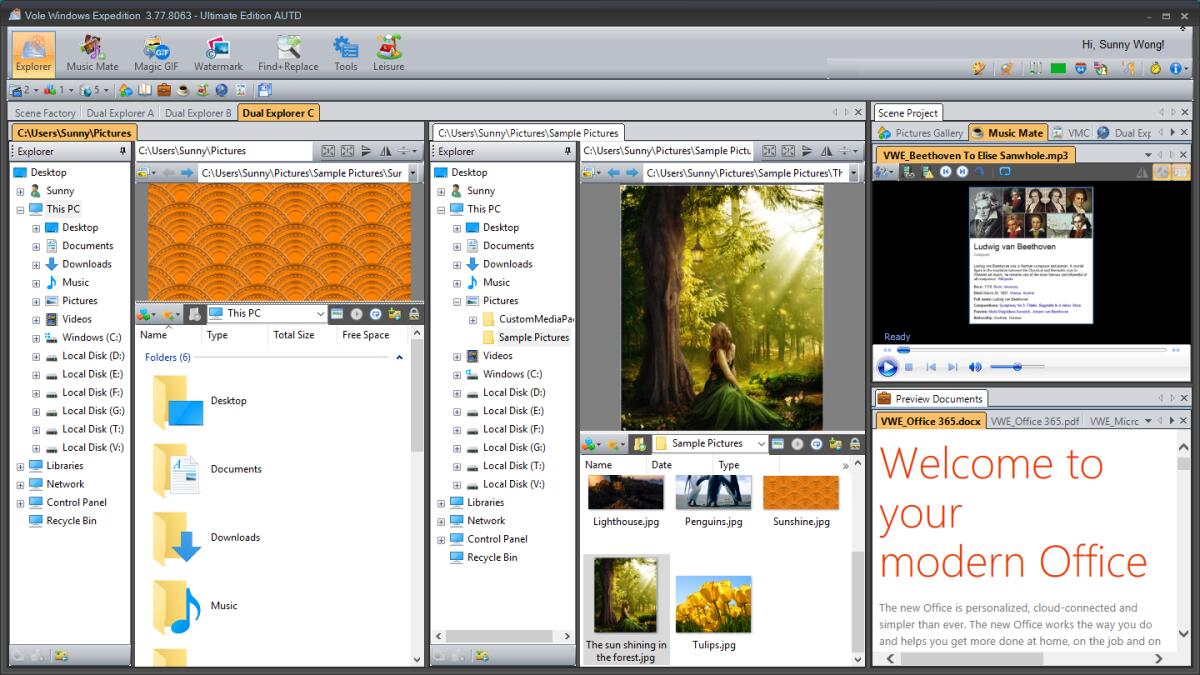Click the stopwatch icon on the top toolbar
The width and height of the screenshot is (1200, 675).
pos(1155,68)
